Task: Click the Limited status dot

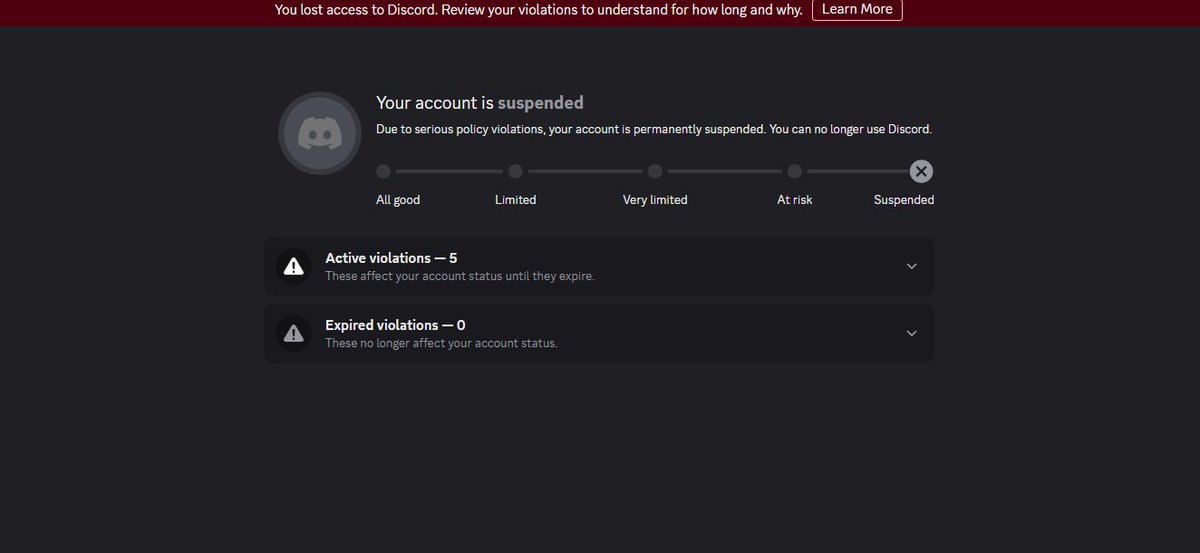Action: 515,171
